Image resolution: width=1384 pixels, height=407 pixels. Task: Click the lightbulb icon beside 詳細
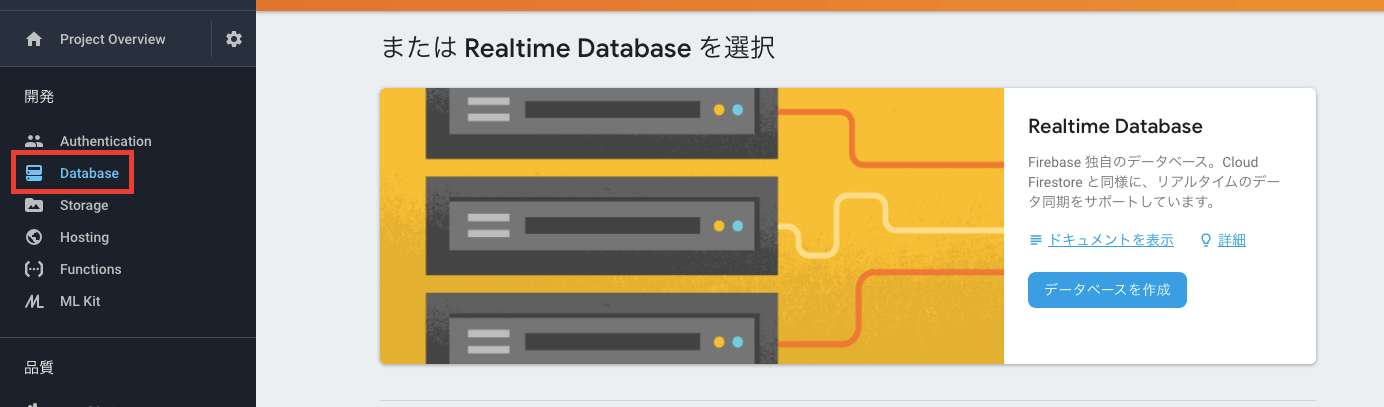(x=1205, y=240)
